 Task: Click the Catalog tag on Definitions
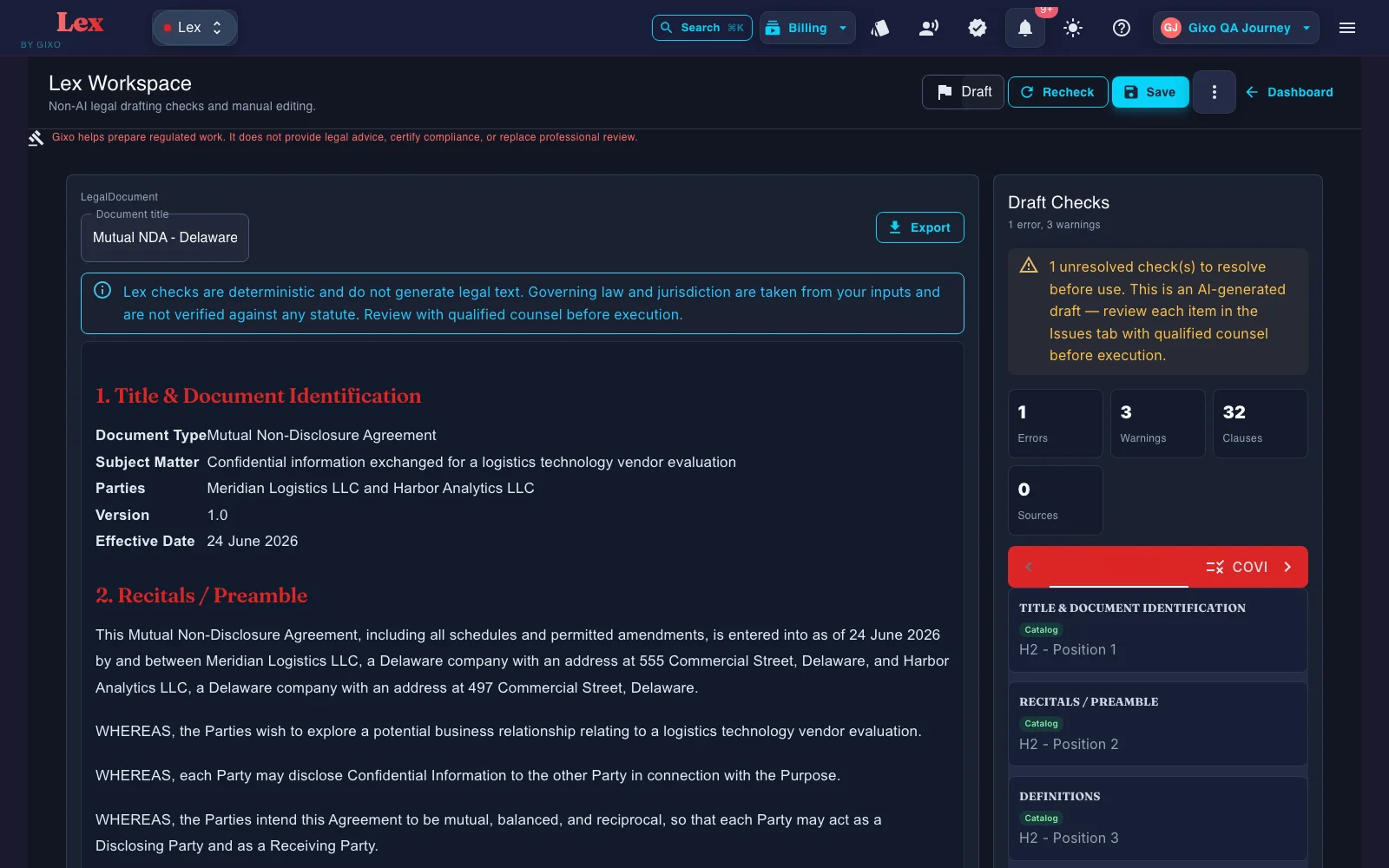tap(1041, 819)
